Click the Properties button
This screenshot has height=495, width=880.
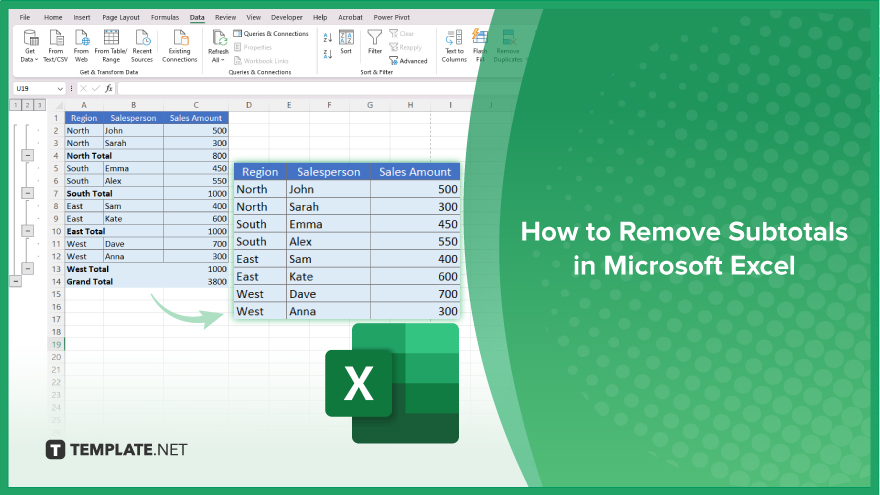253,47
